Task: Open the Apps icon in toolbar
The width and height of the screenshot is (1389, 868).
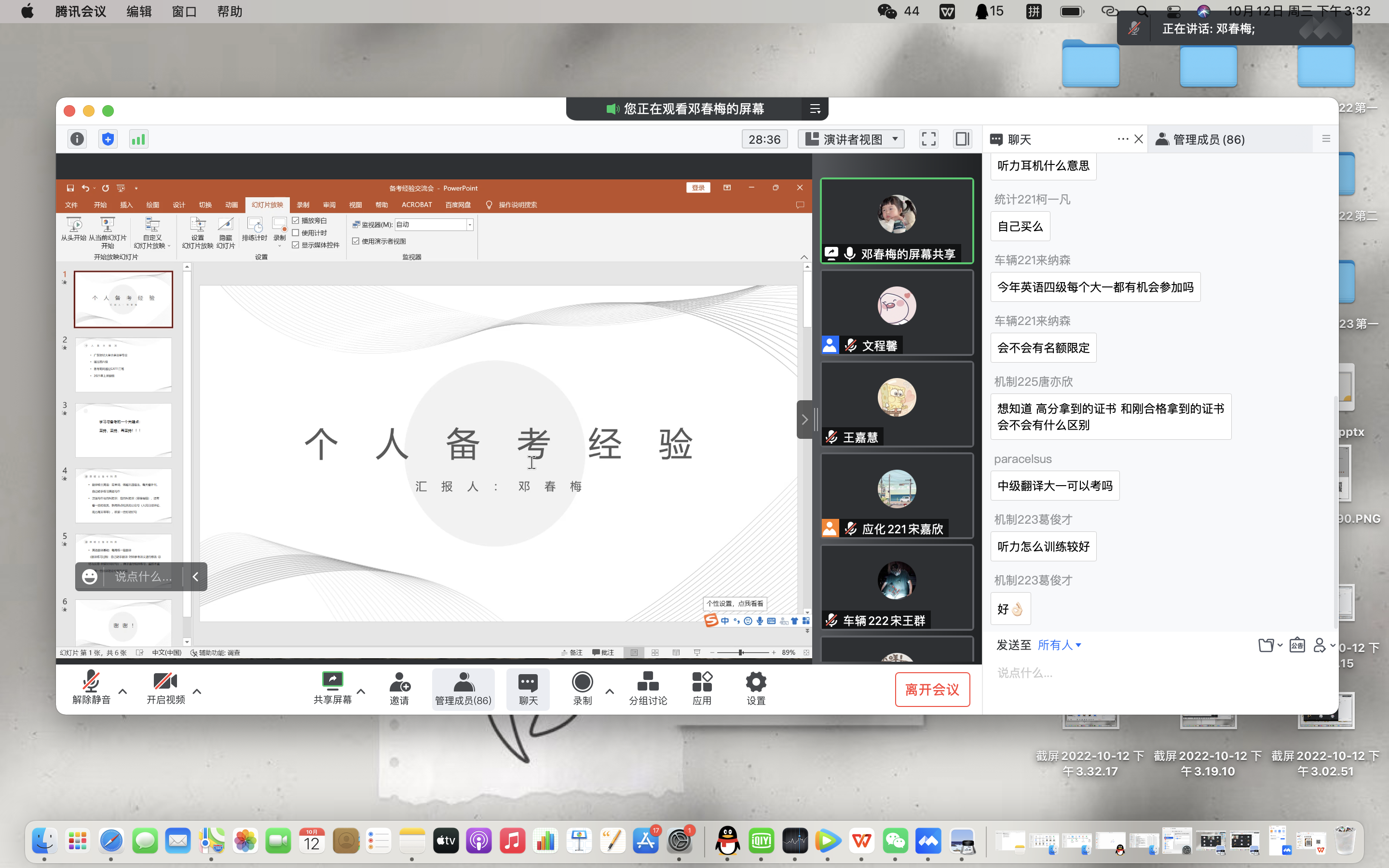Action: coord(701,688)
